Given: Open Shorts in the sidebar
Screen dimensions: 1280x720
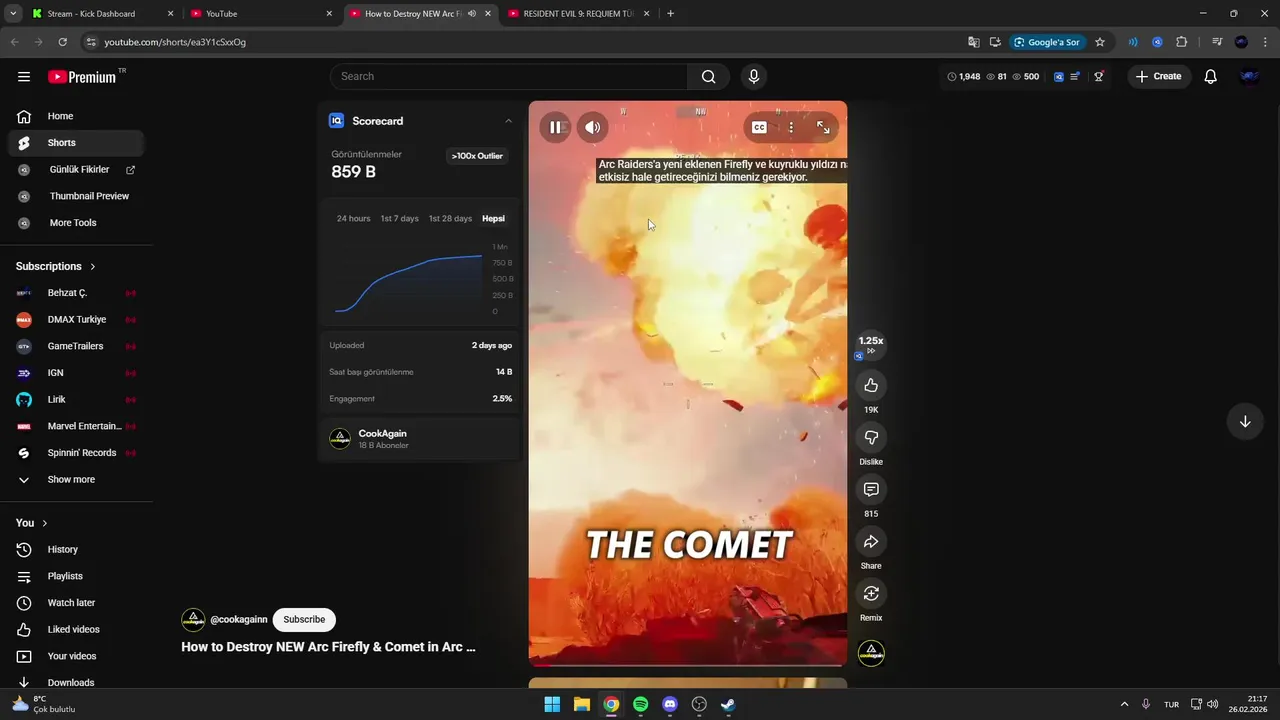Looking at the screenshot, I should [x=76, y=143].
